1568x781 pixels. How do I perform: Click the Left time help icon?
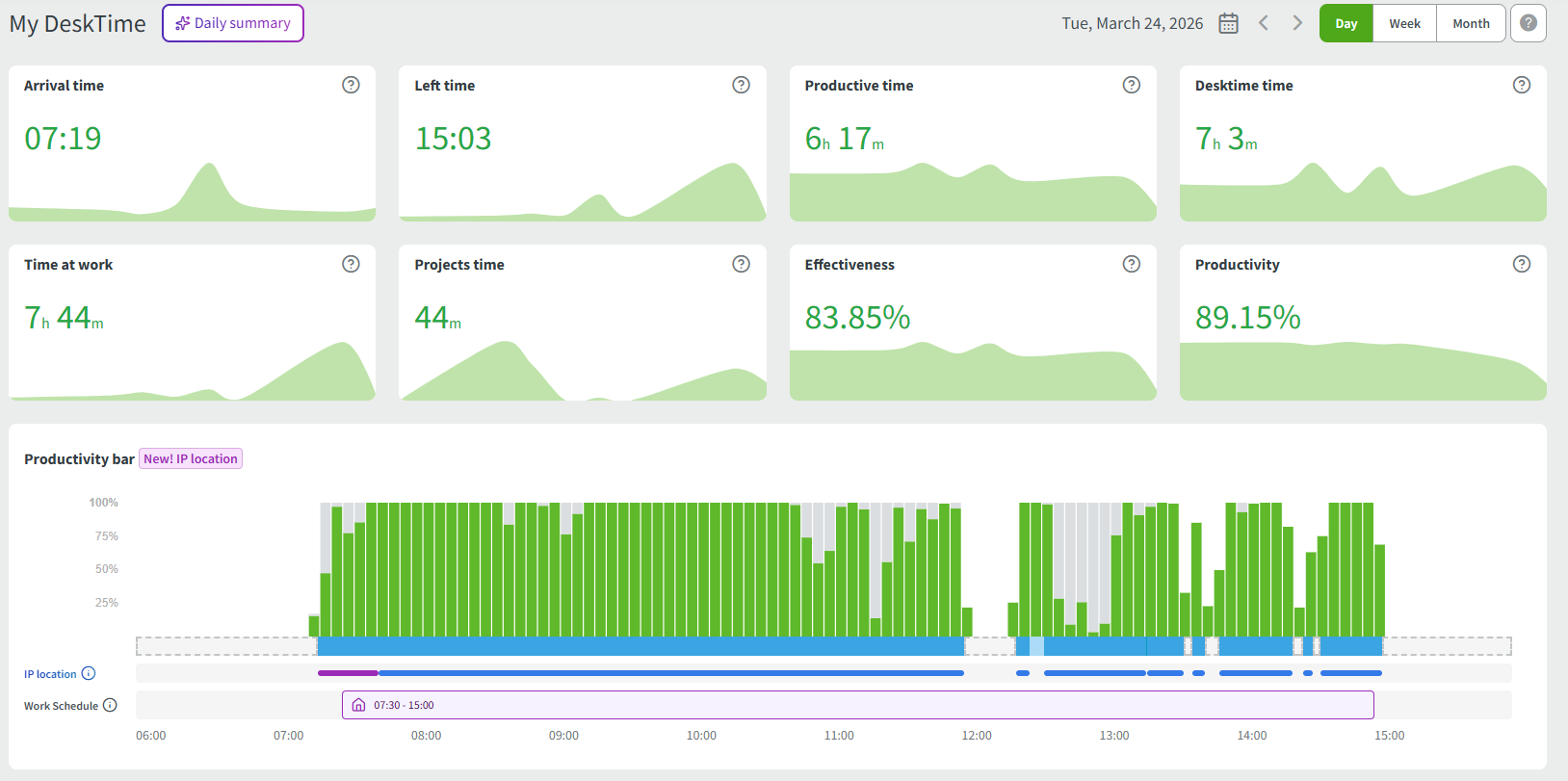pos(741,85)
